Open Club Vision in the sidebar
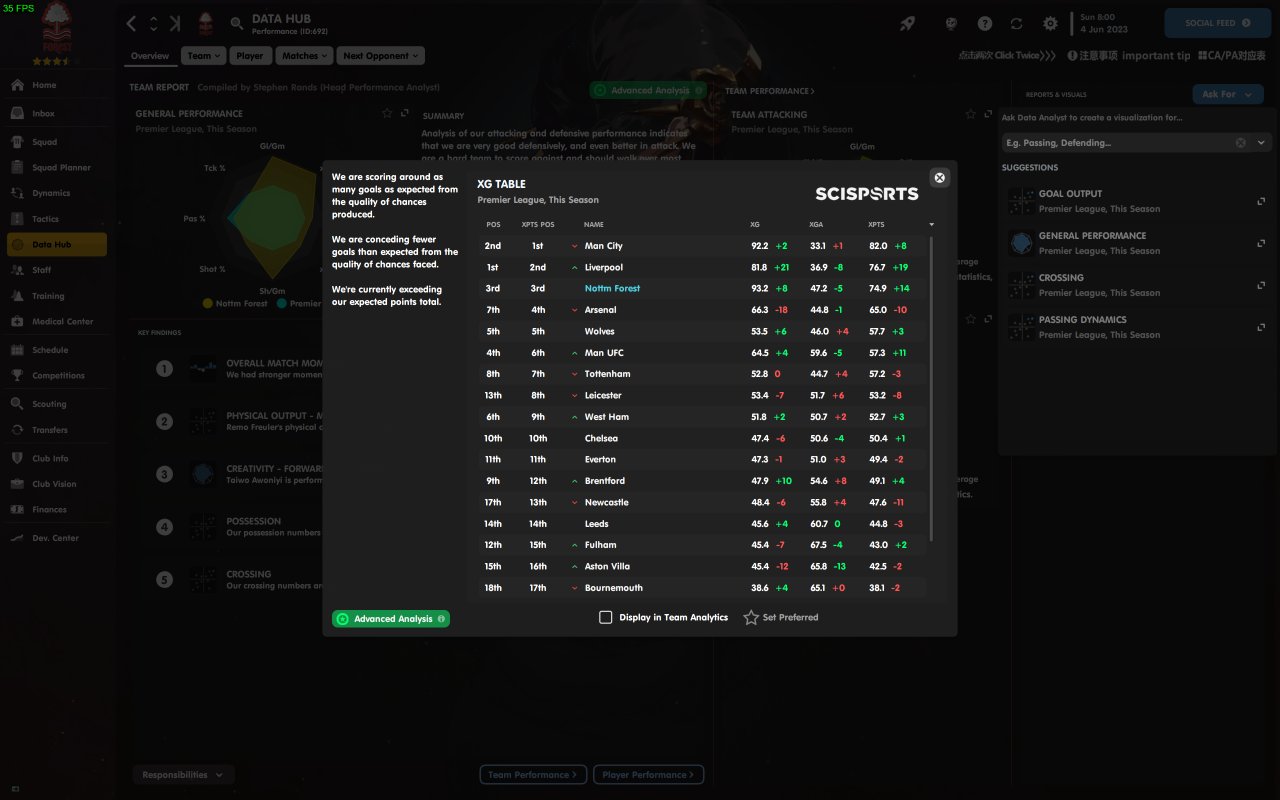 (x=53, y=484)
